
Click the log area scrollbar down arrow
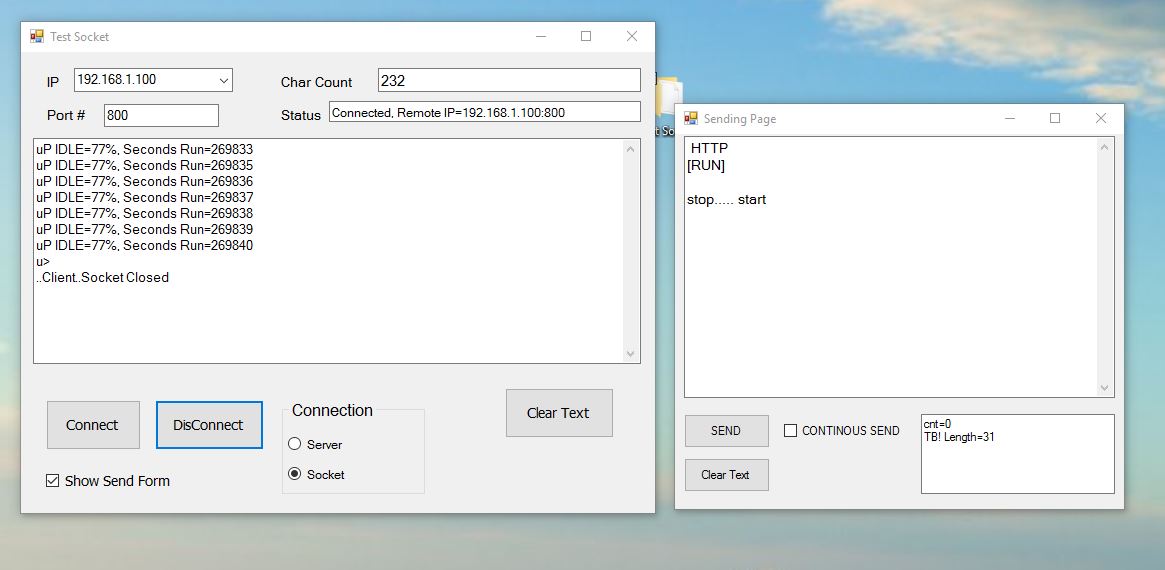630,353
